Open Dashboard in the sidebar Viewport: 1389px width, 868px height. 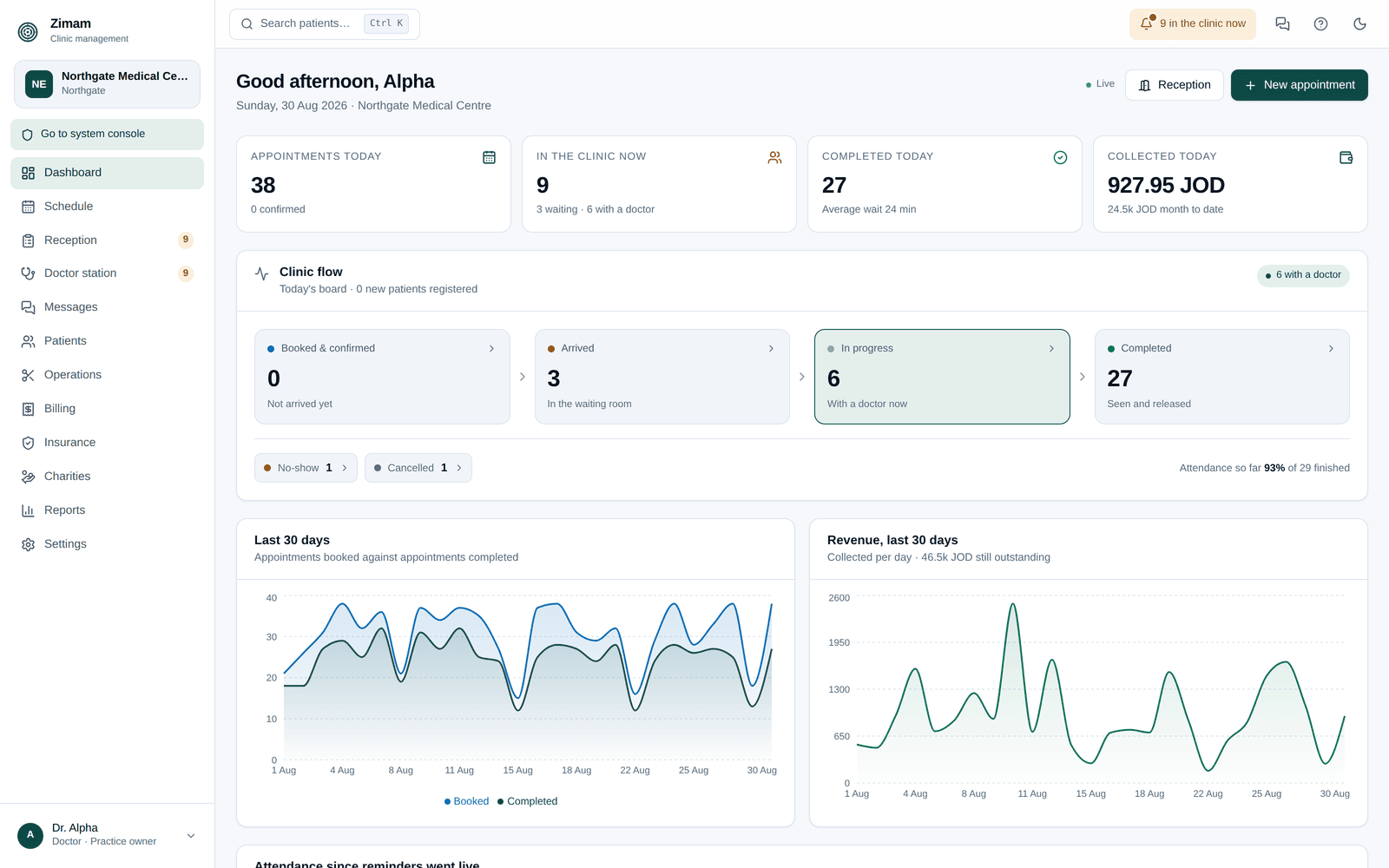click(107, 173)
